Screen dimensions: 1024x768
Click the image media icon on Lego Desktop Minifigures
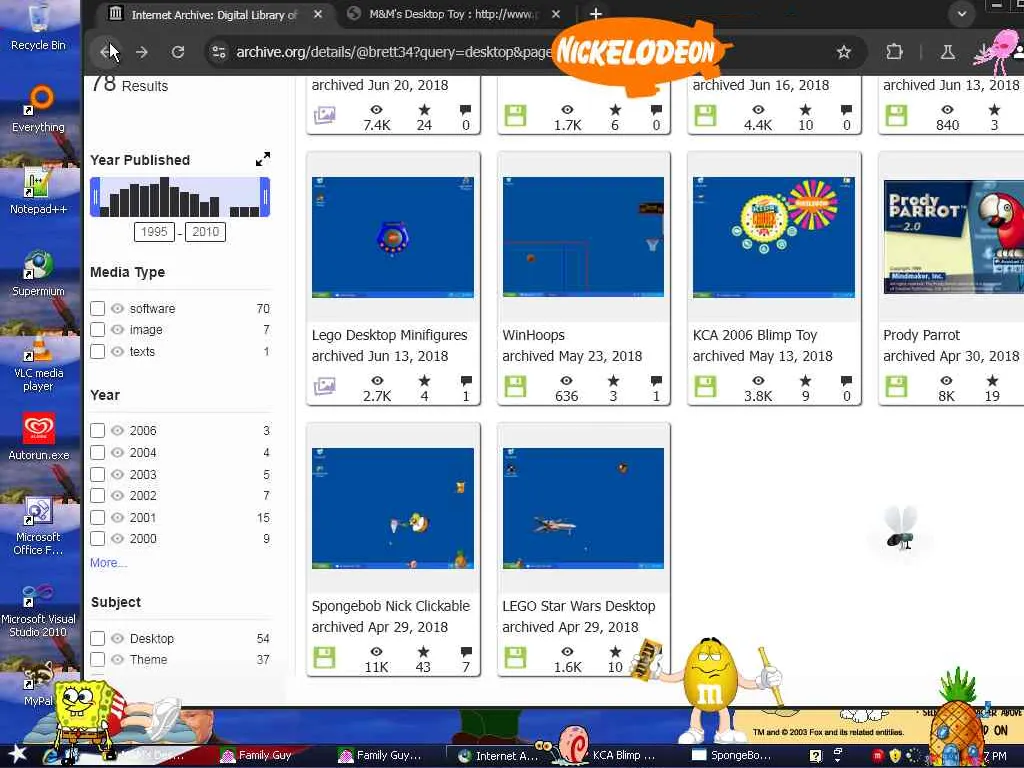tap(325, 387)
